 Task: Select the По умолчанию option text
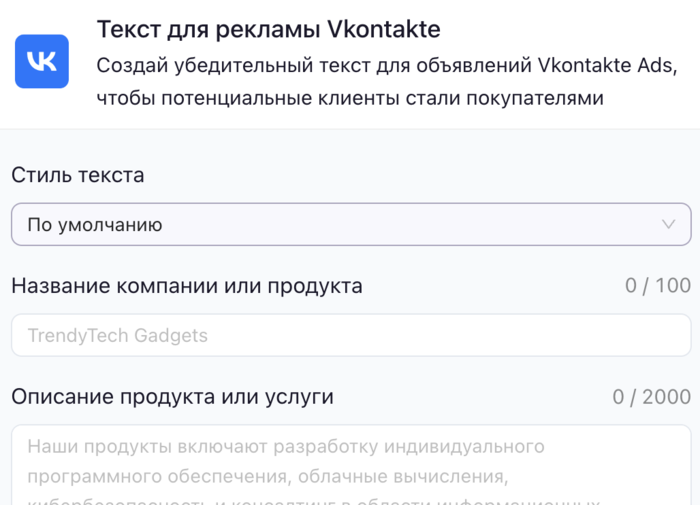(x=95, y=225)
